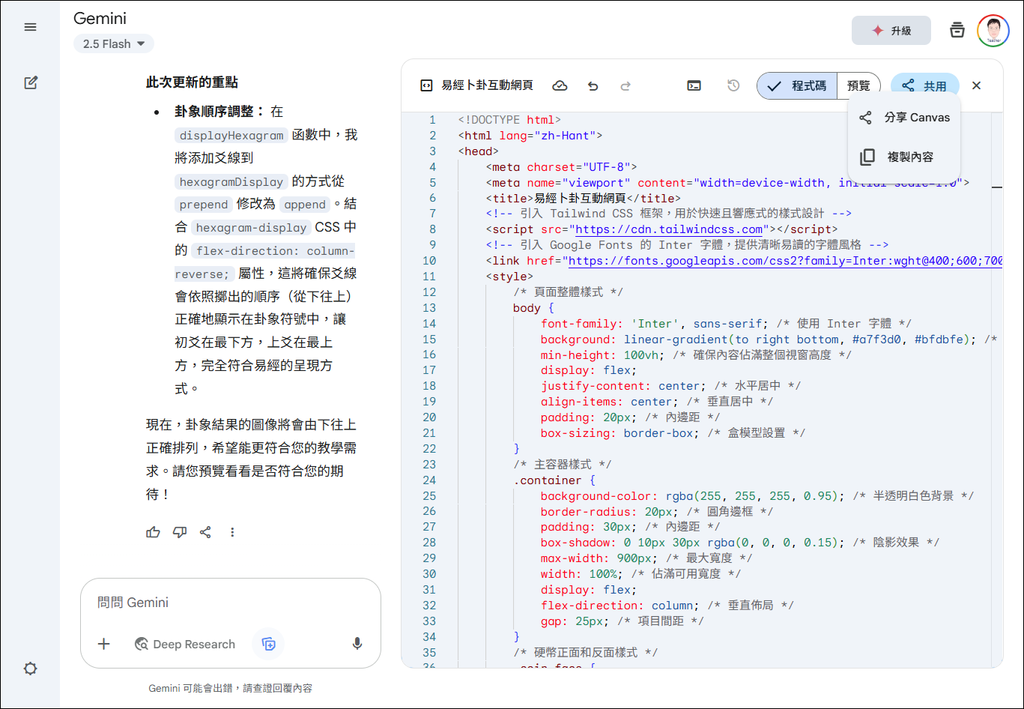Click the flex-direction: column code line
Image resolution: width=1024 pixels, height=709 pixels.
pyautogui.click(x=667, y=605)
